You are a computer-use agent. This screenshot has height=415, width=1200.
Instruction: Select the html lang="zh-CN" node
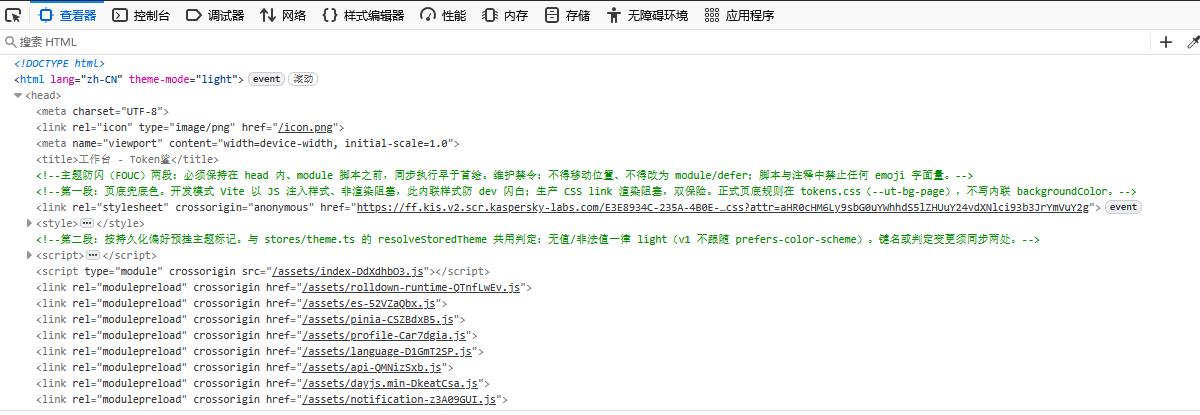[129, 79]
